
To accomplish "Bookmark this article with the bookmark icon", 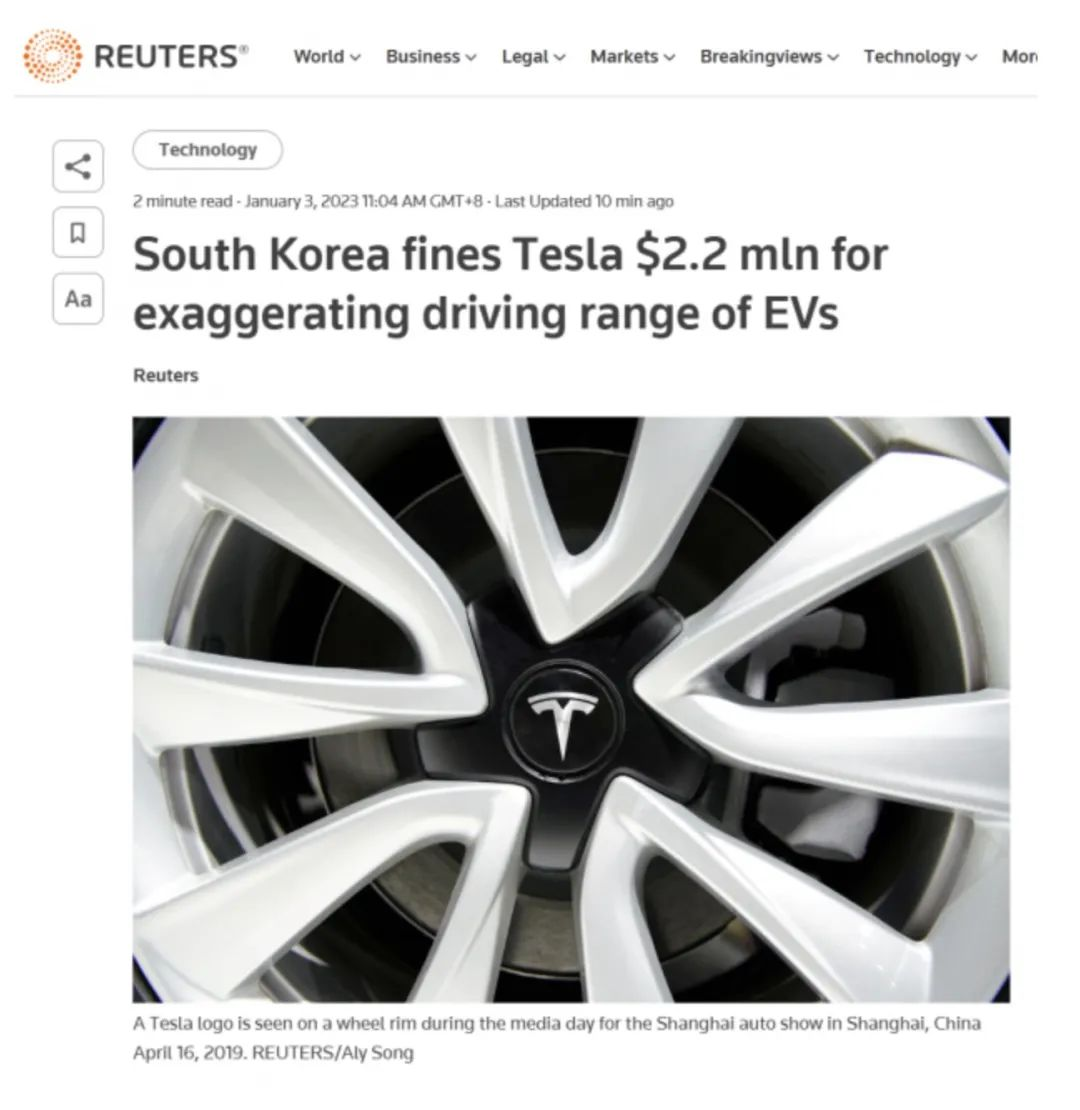I will 78,232.
